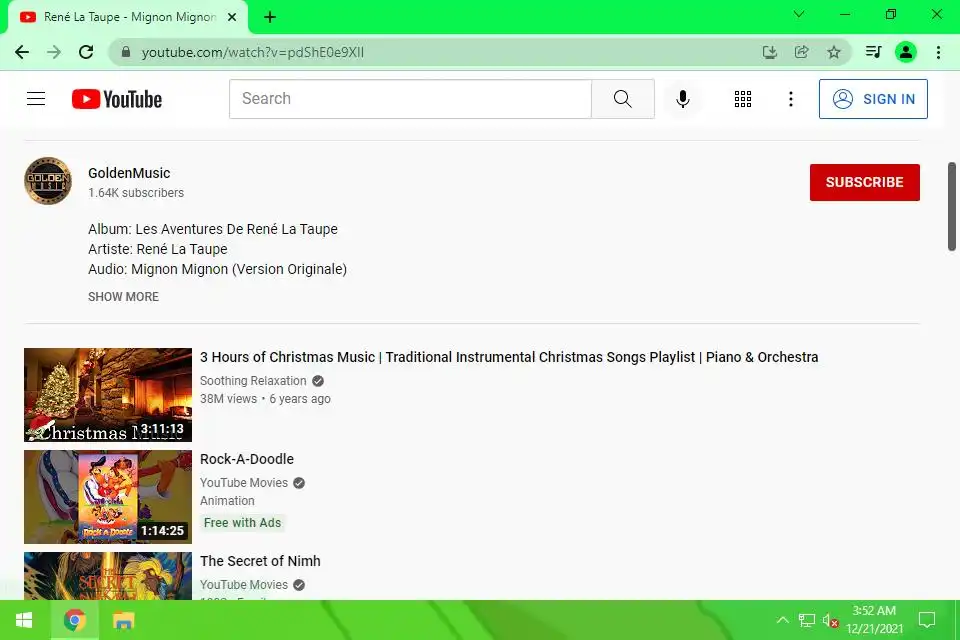Open media controls icon in toolbar
The width and height of the screenshot is (960, 640).
click(874, 52)
